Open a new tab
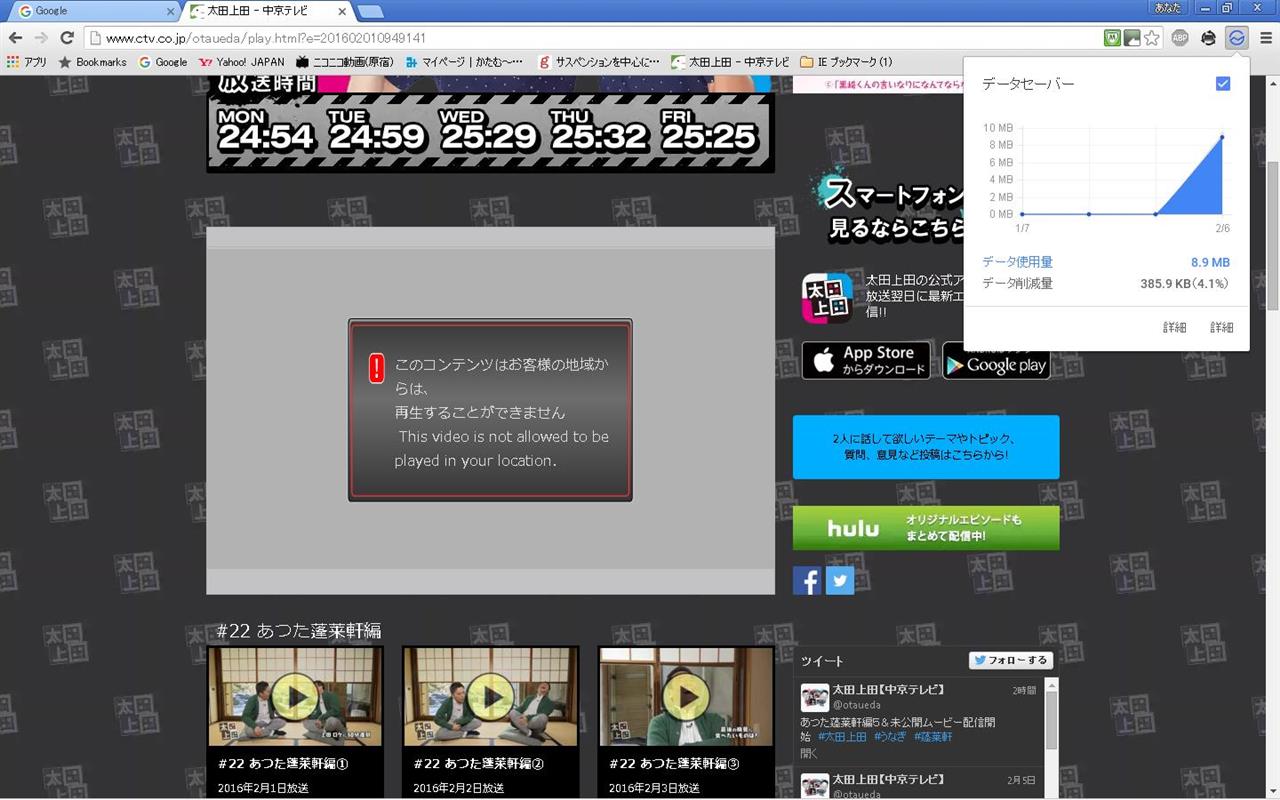1280x800 pixels. [370, 12]
